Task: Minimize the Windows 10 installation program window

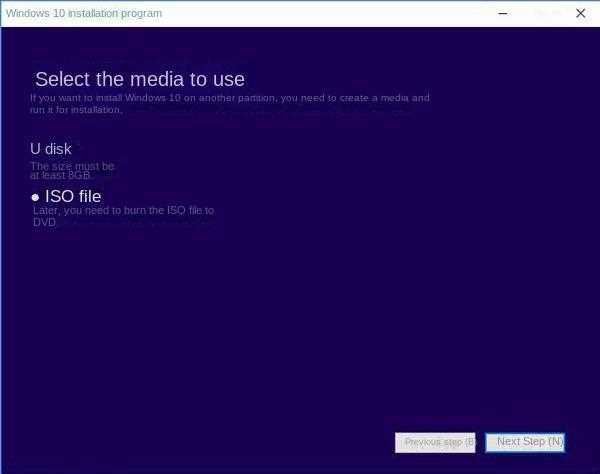Action: click(503, 13)
